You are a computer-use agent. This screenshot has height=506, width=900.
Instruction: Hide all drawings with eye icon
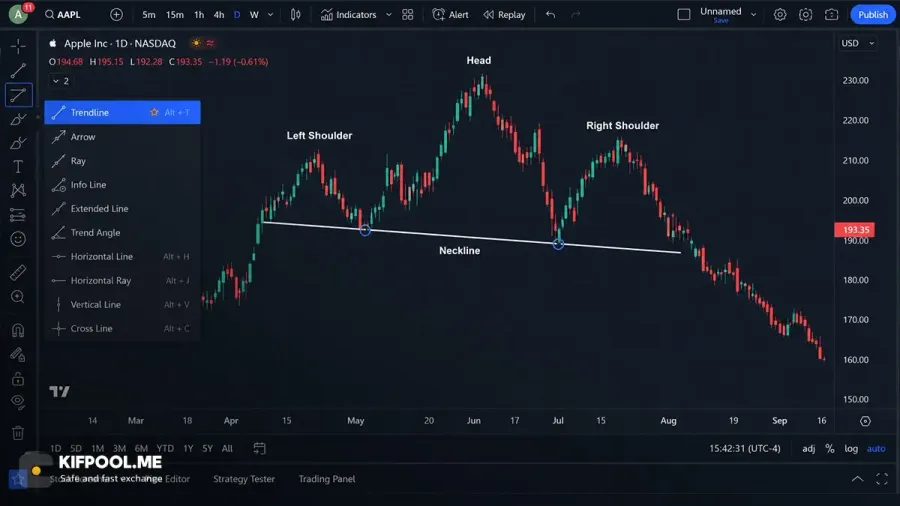point(18,402)
